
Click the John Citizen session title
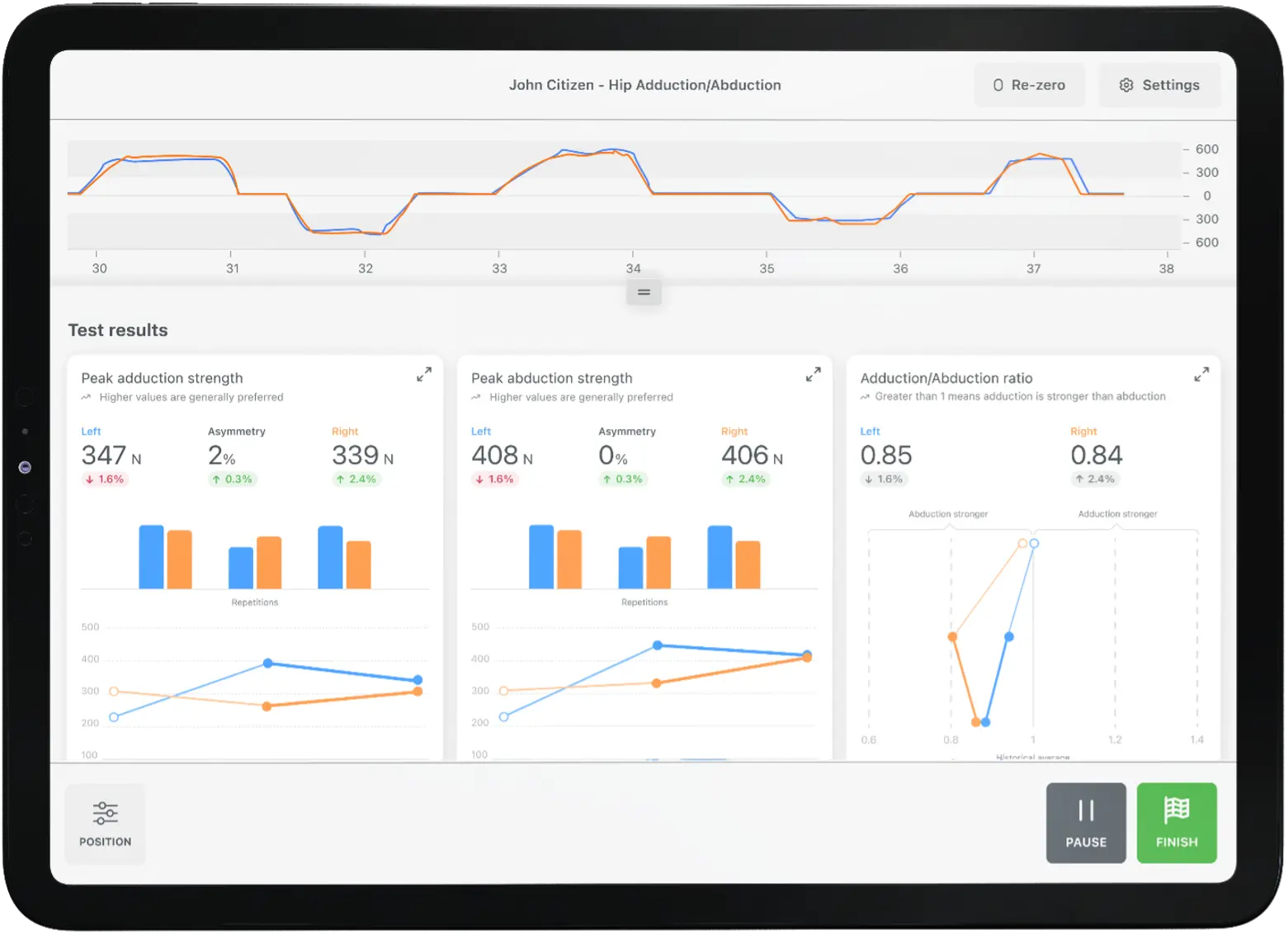point(645,84)
